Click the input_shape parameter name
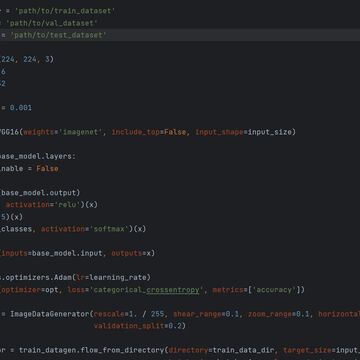Screen dimensions: 360x360 (x=219, y=132)
